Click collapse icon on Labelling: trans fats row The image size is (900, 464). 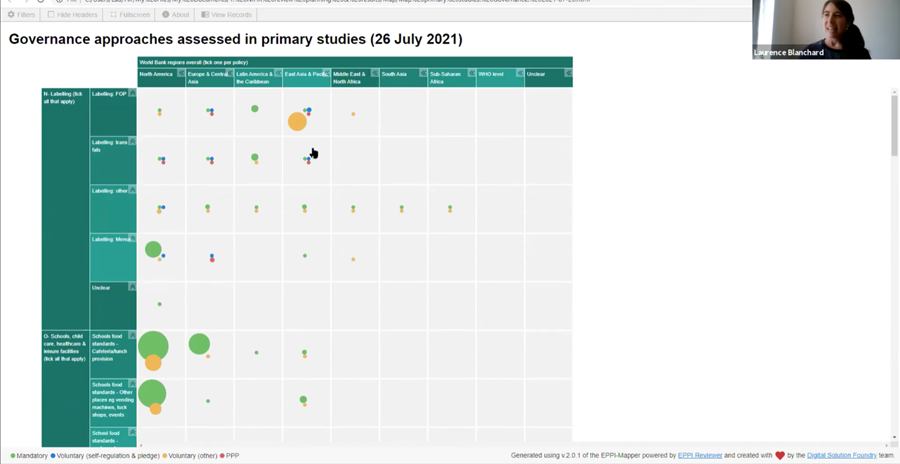pyautogui.click(x=132, y=142)
